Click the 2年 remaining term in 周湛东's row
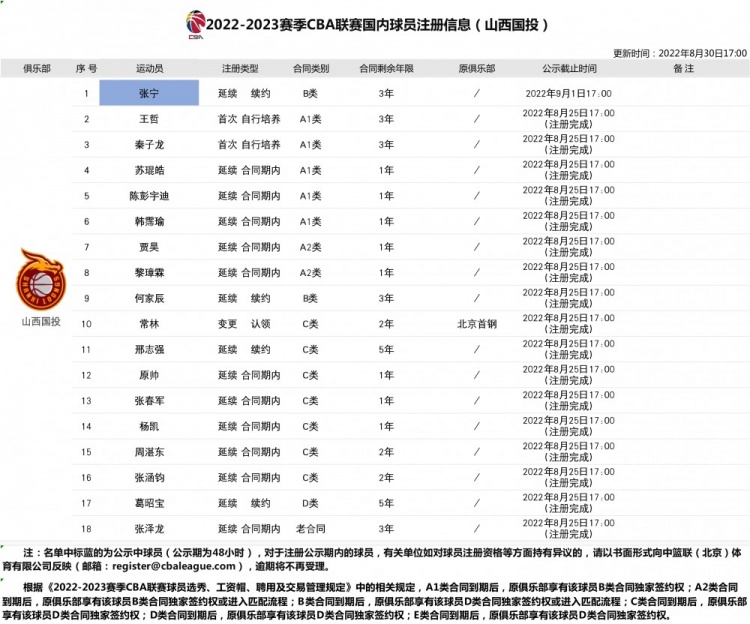Screen dimensions: 750x624 [x=386, y=452]
